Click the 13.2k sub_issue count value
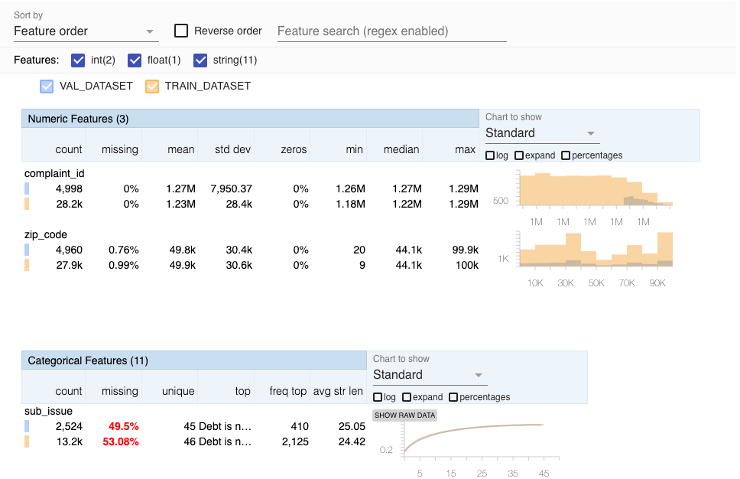Screen dimensions: 740x479 click(69, 442)
